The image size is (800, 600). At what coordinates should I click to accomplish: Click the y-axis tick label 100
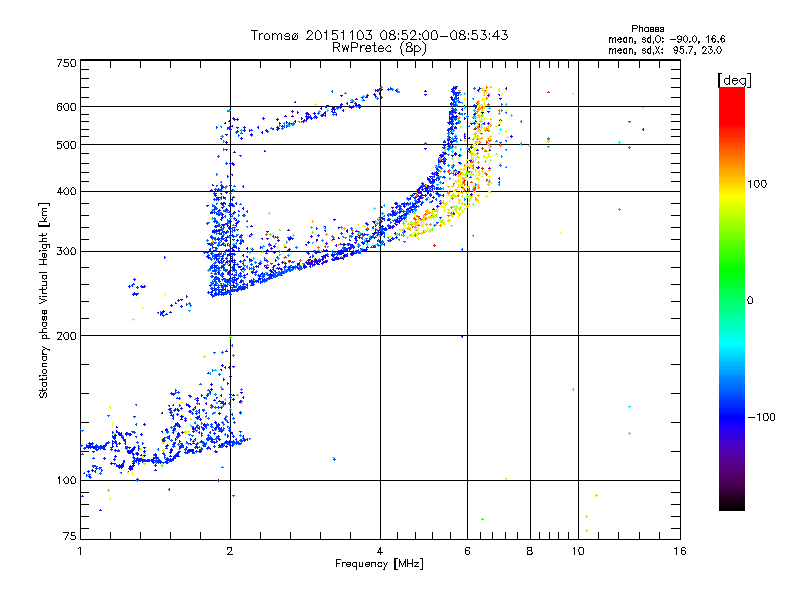66,481
